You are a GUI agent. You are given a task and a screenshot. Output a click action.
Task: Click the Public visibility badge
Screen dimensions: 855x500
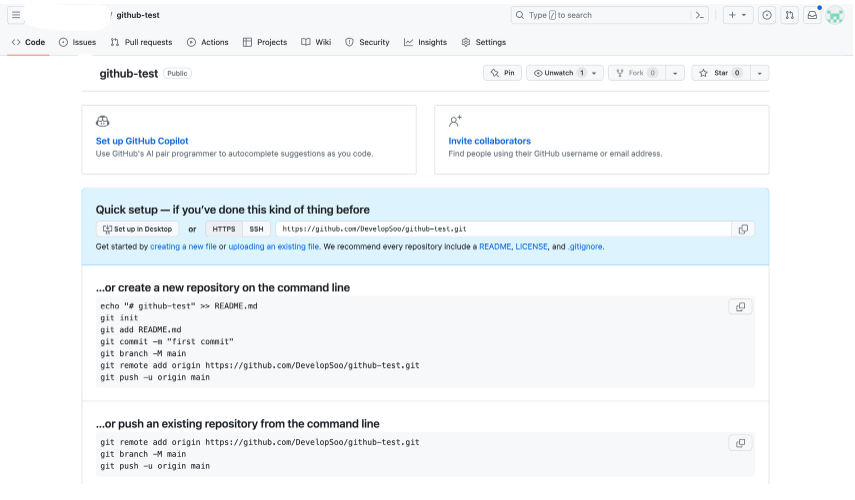point(177,73)
